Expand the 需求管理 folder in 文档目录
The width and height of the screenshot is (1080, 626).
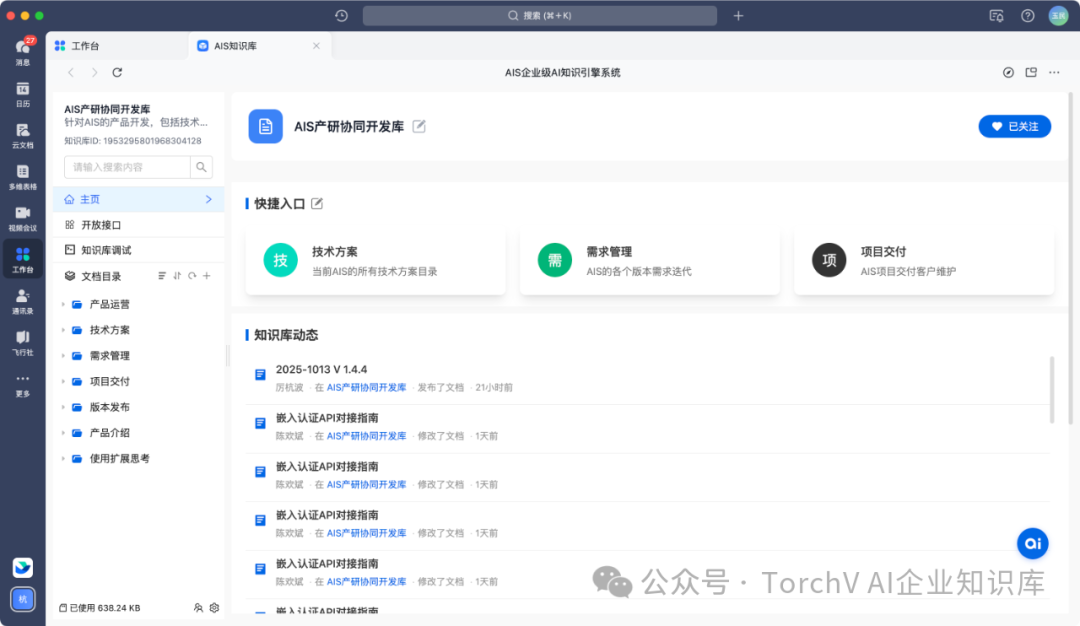63,355
